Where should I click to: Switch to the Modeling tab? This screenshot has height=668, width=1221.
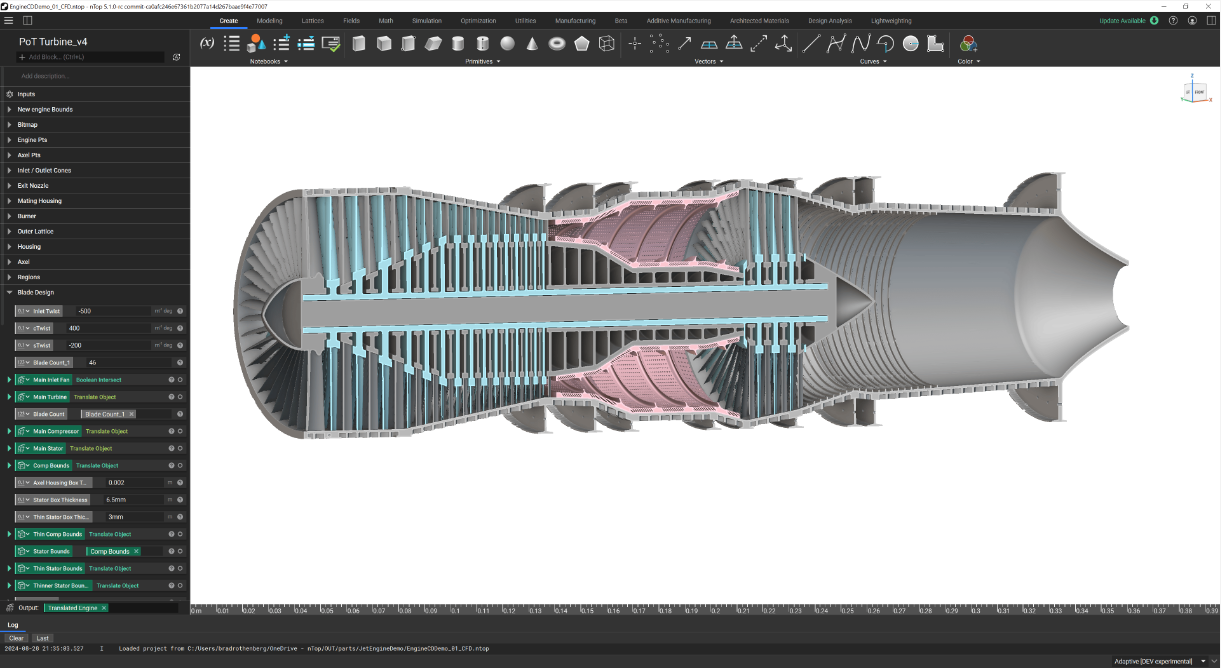(x=269, y=20)
